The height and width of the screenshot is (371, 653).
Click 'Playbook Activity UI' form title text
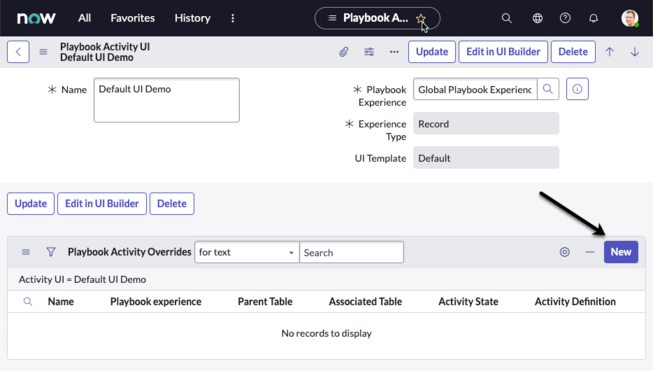[105, 47]
